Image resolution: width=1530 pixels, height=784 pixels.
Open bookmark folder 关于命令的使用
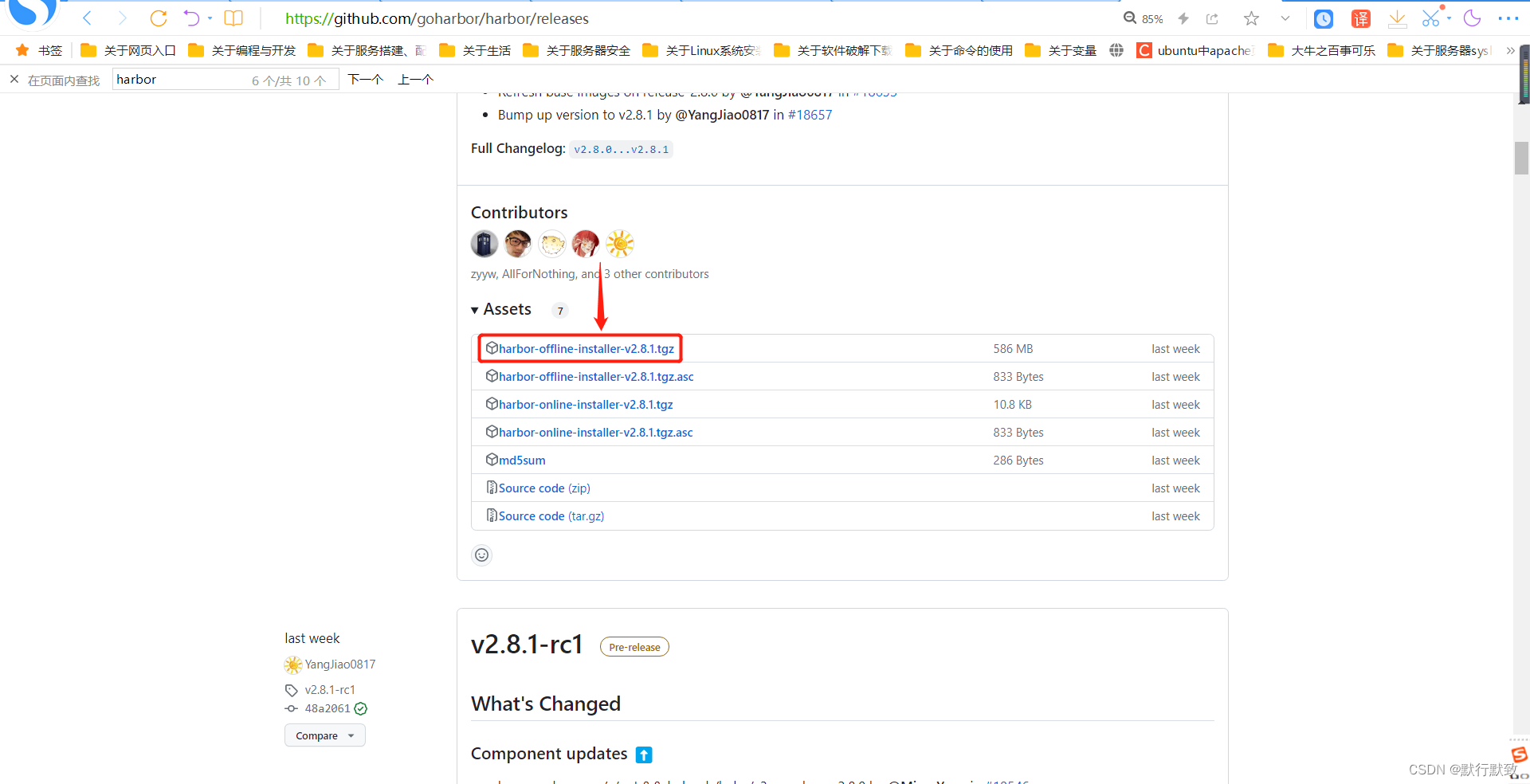(x=959, y=50)
